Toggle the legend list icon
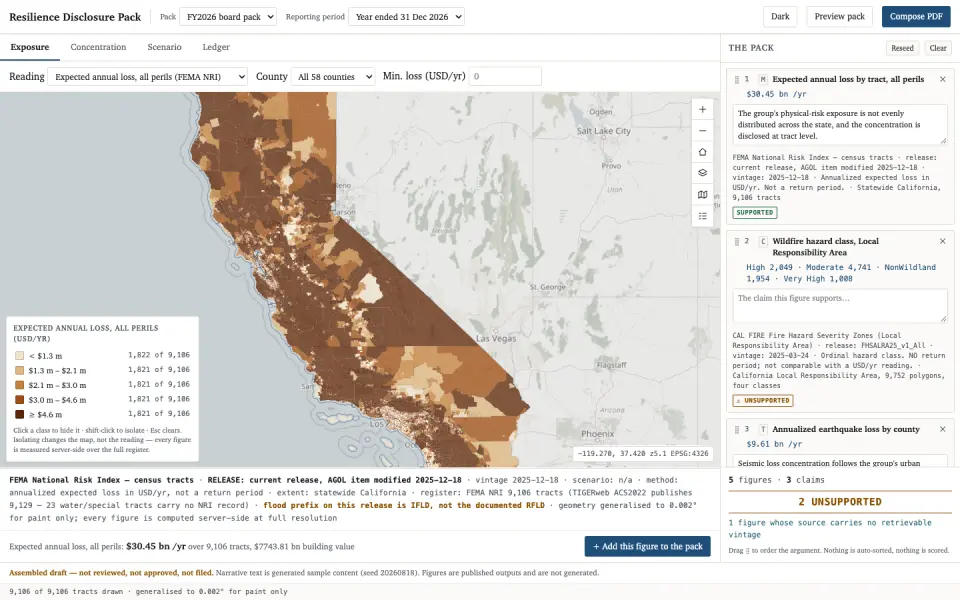This screenshot has width=960, height=600. [x=702, y=216]
